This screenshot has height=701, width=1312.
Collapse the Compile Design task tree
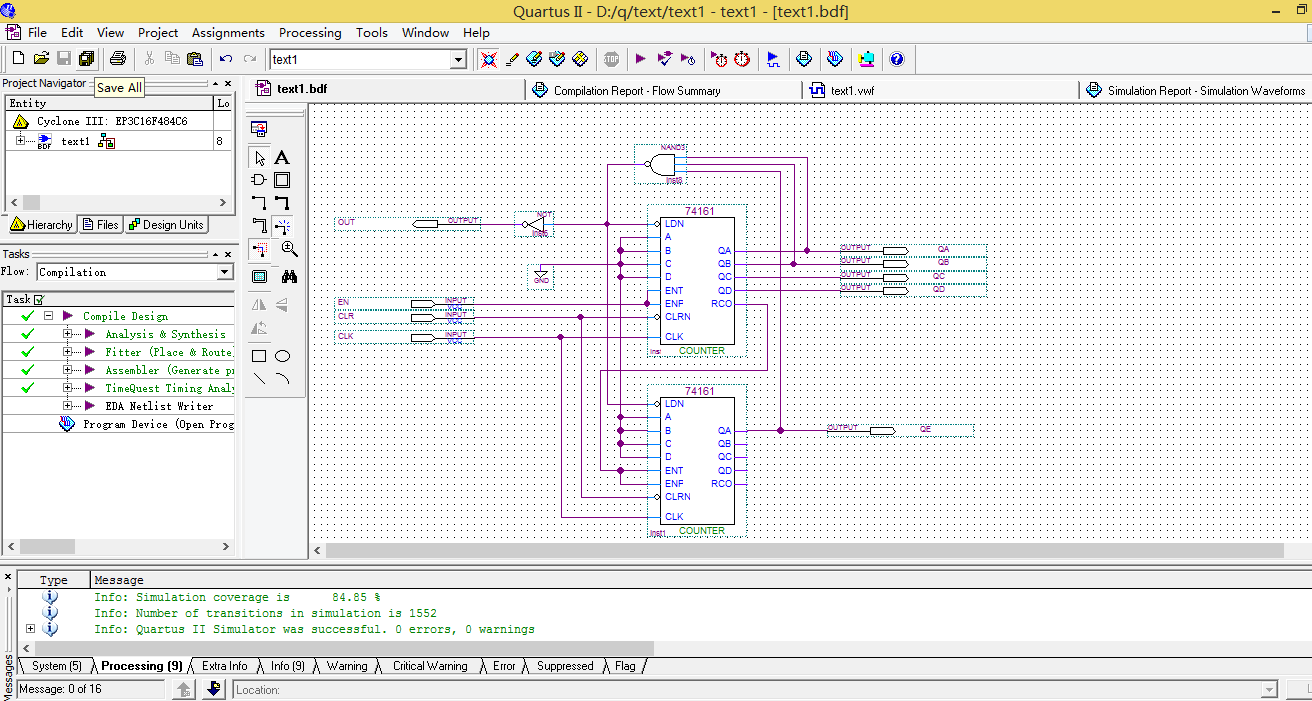coord(48,316)
